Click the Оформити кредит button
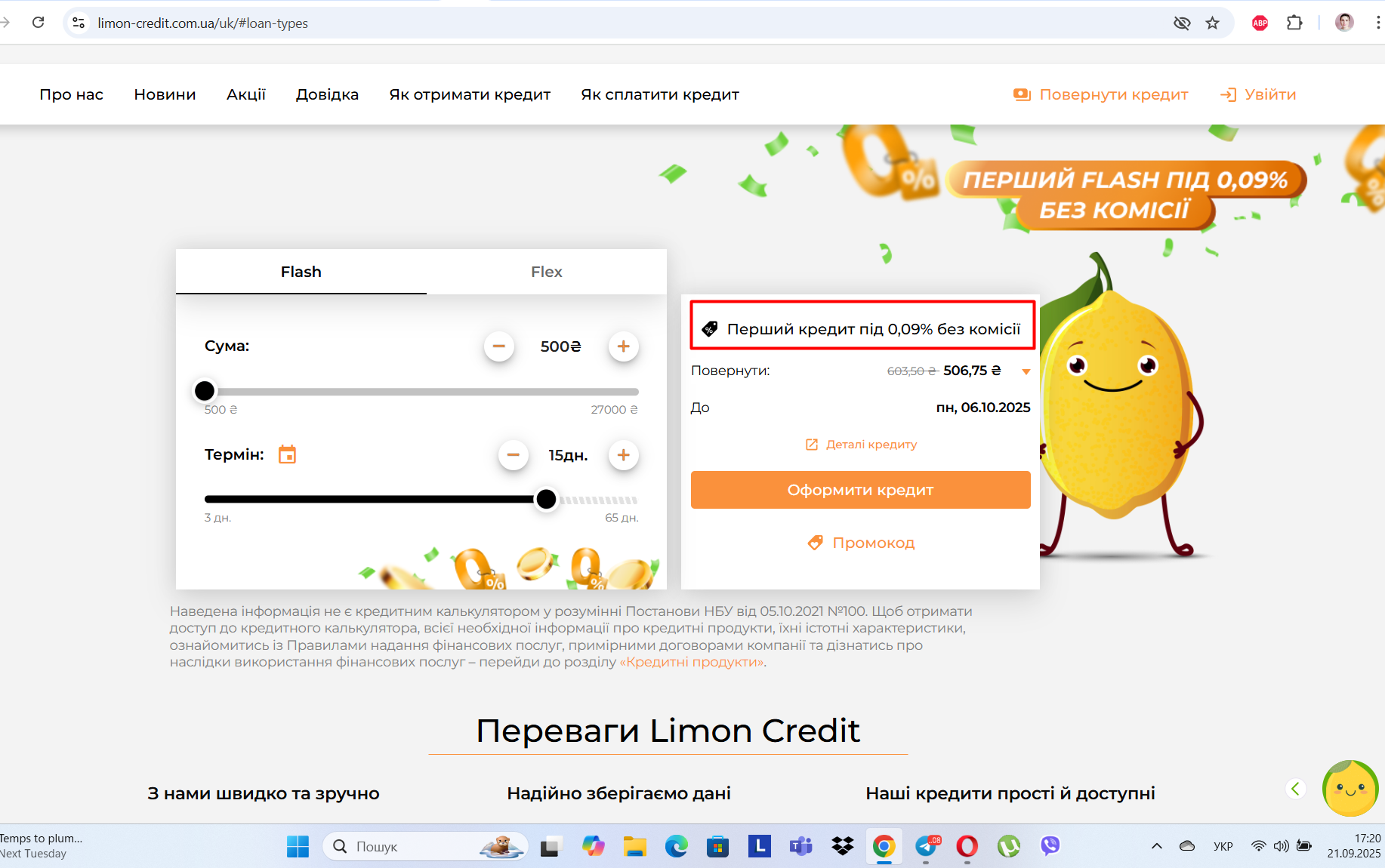The width and height of the screenshot is (1385, 868). click(x=861, y=490)
